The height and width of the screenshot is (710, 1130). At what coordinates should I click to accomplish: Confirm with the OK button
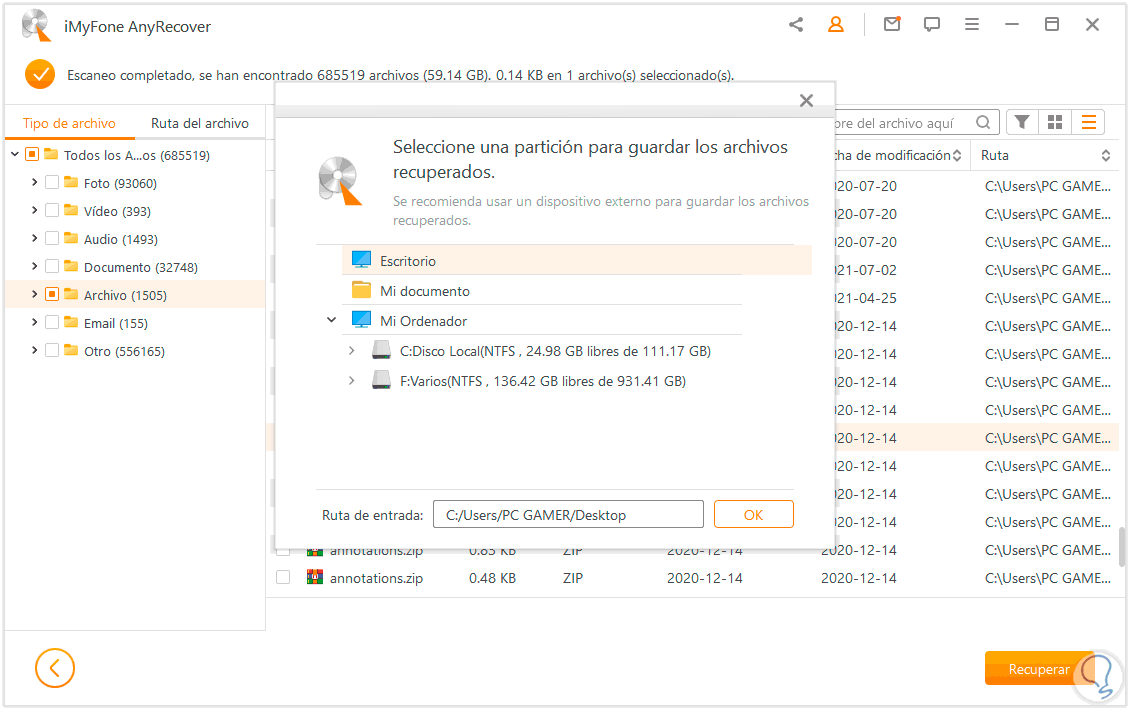pyautogui.click(x=753, y=514)
